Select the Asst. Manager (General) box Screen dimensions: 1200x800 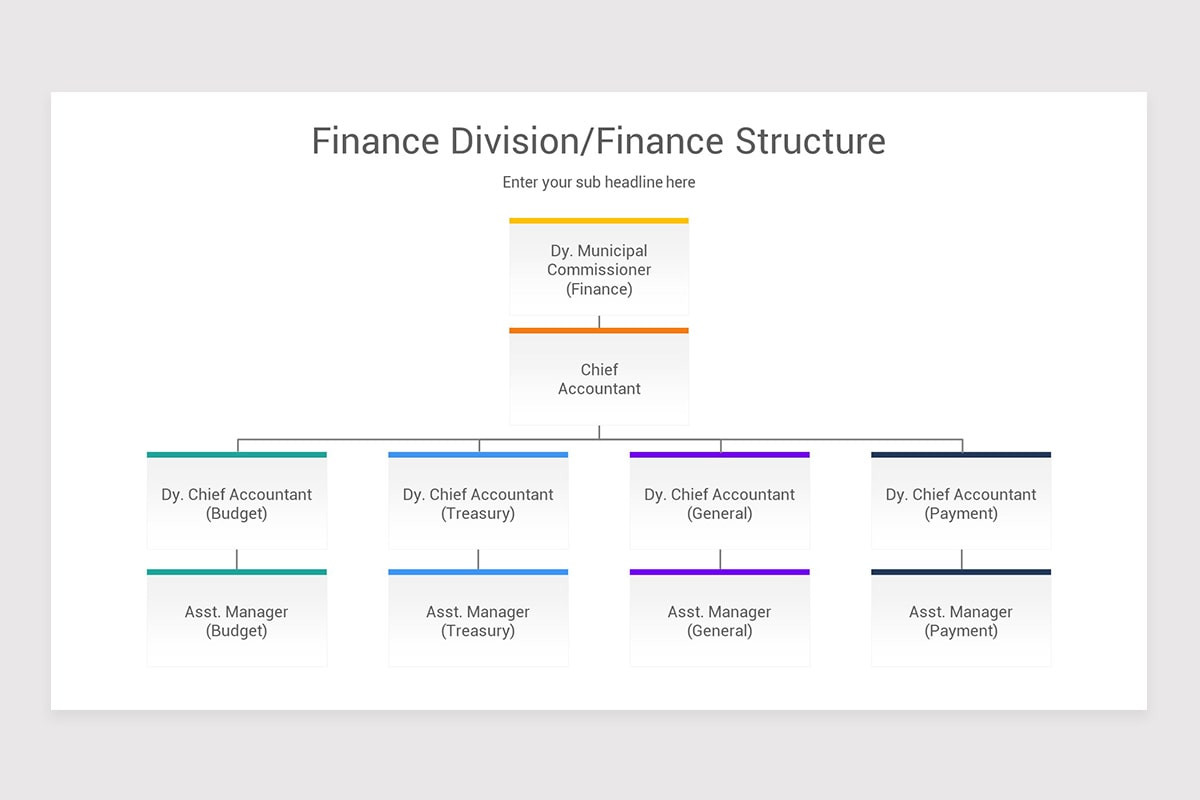[x=720, y=619]
